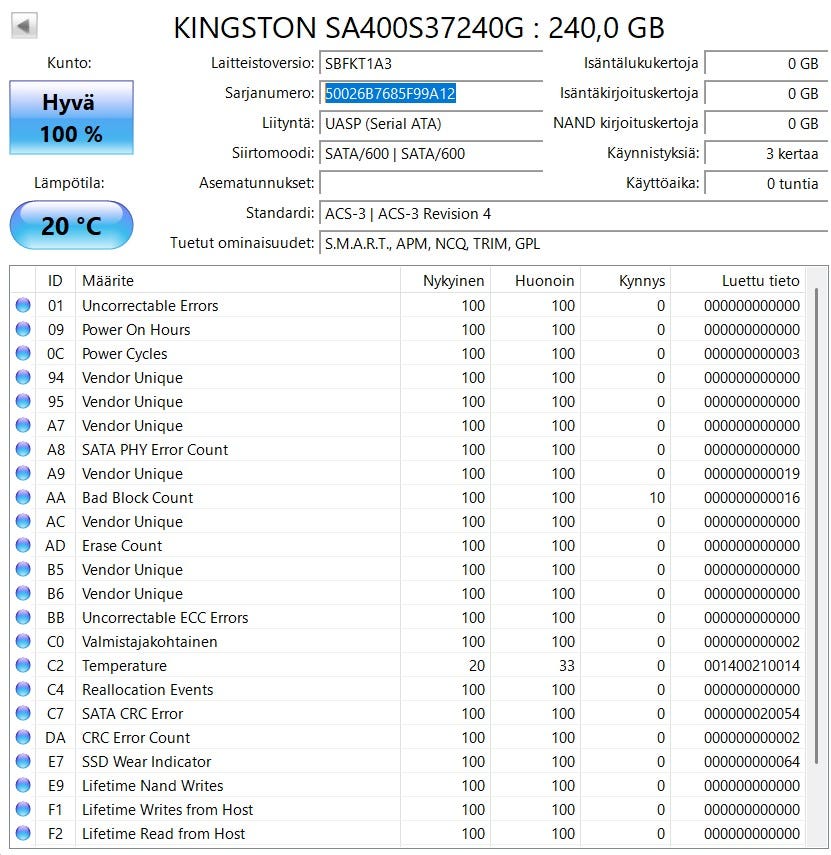831x855 pixels.
Task: Click the status icon for Lifetime Read from Host
Action: 23,833
